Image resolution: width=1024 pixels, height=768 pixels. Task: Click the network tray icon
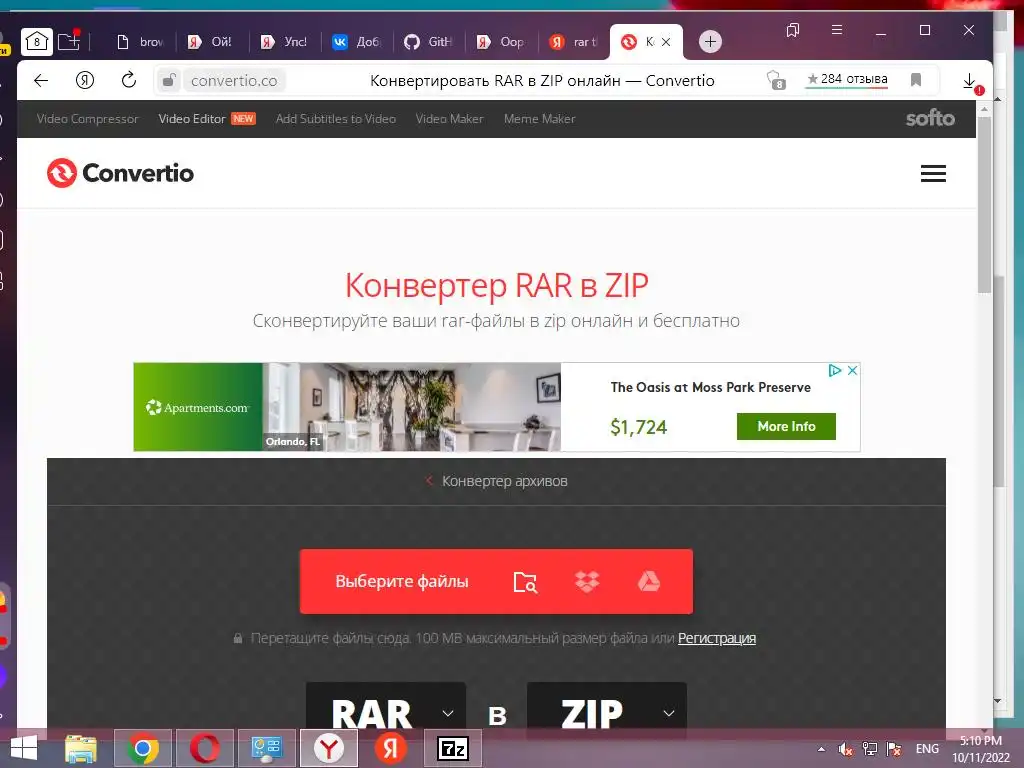(870, 749)
